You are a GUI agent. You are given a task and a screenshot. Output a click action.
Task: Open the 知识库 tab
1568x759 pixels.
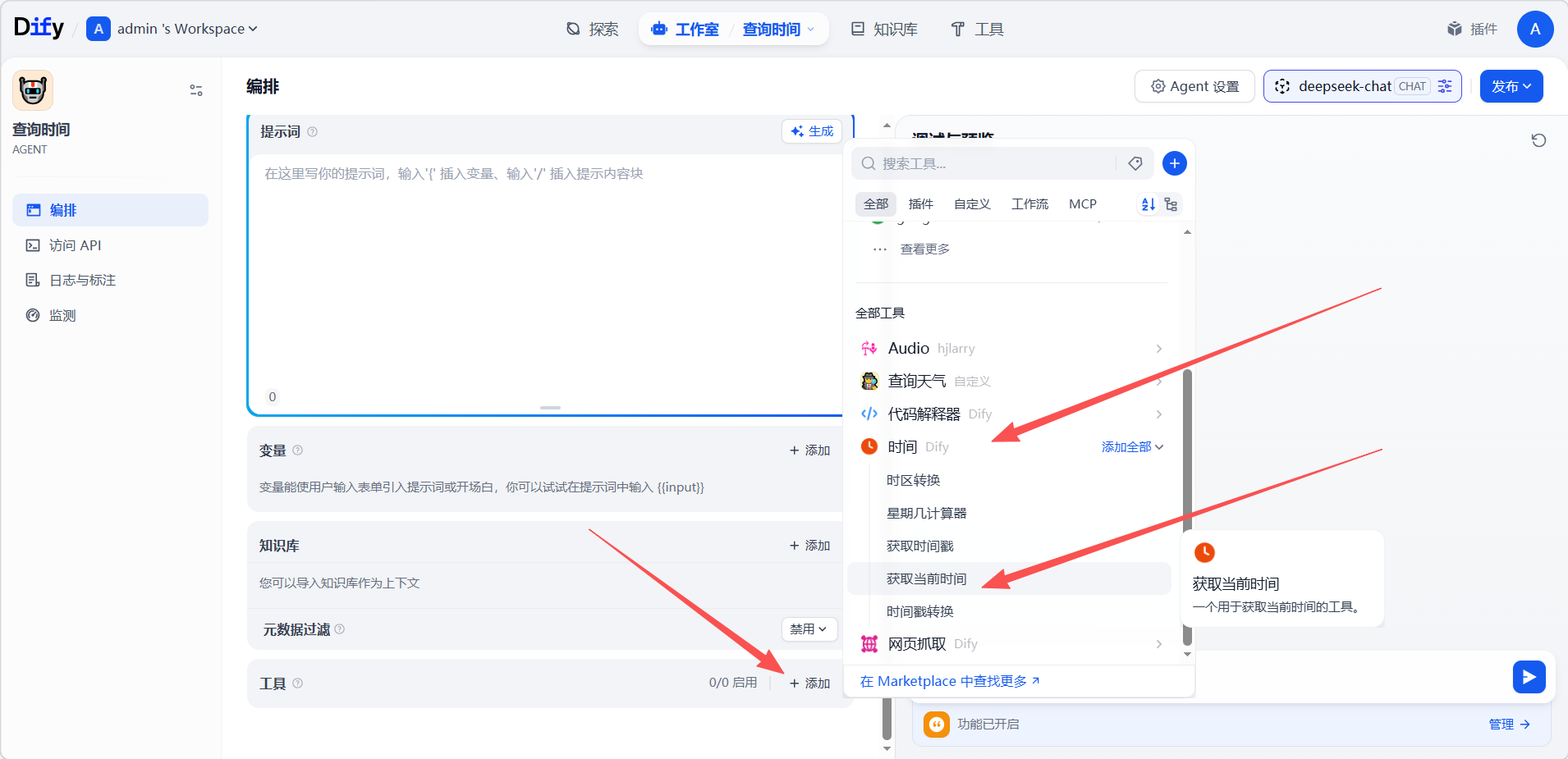pos(883,30)
